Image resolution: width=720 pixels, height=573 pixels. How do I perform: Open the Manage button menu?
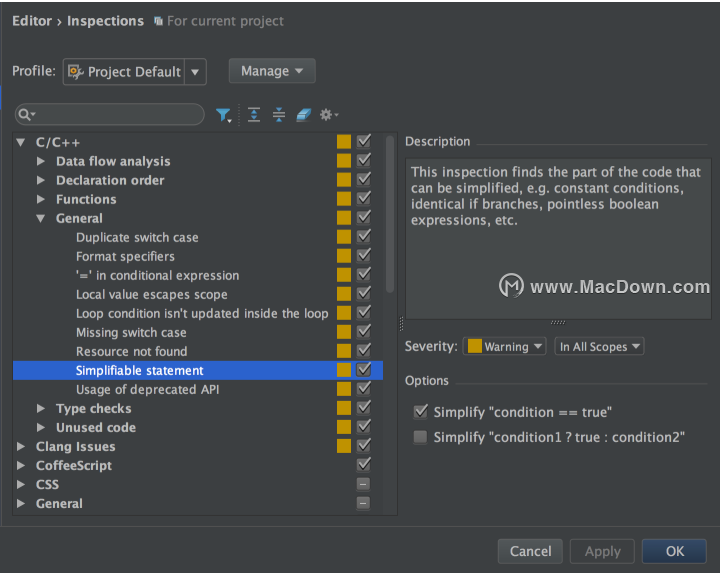click(272, 71)
